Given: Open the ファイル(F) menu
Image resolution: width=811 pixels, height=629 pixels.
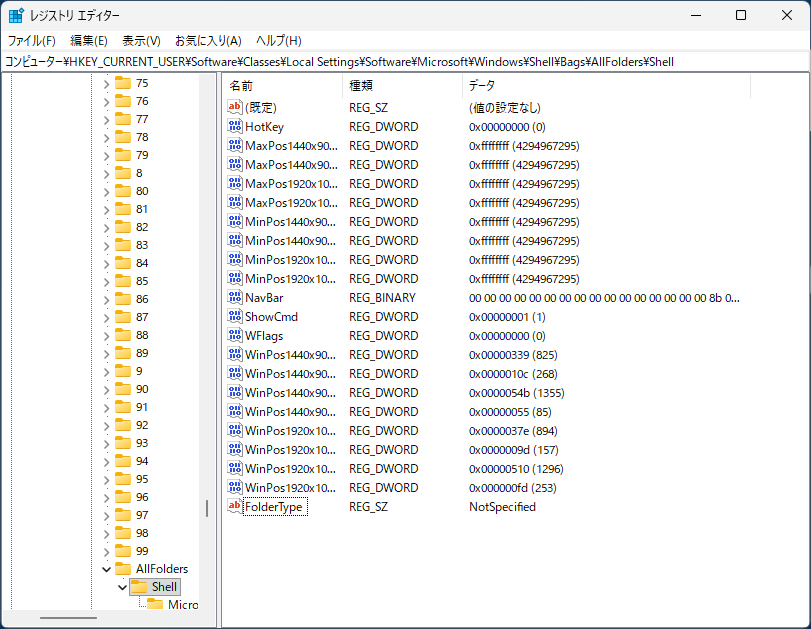Looking at the screenshot, I should pos(32,41).
